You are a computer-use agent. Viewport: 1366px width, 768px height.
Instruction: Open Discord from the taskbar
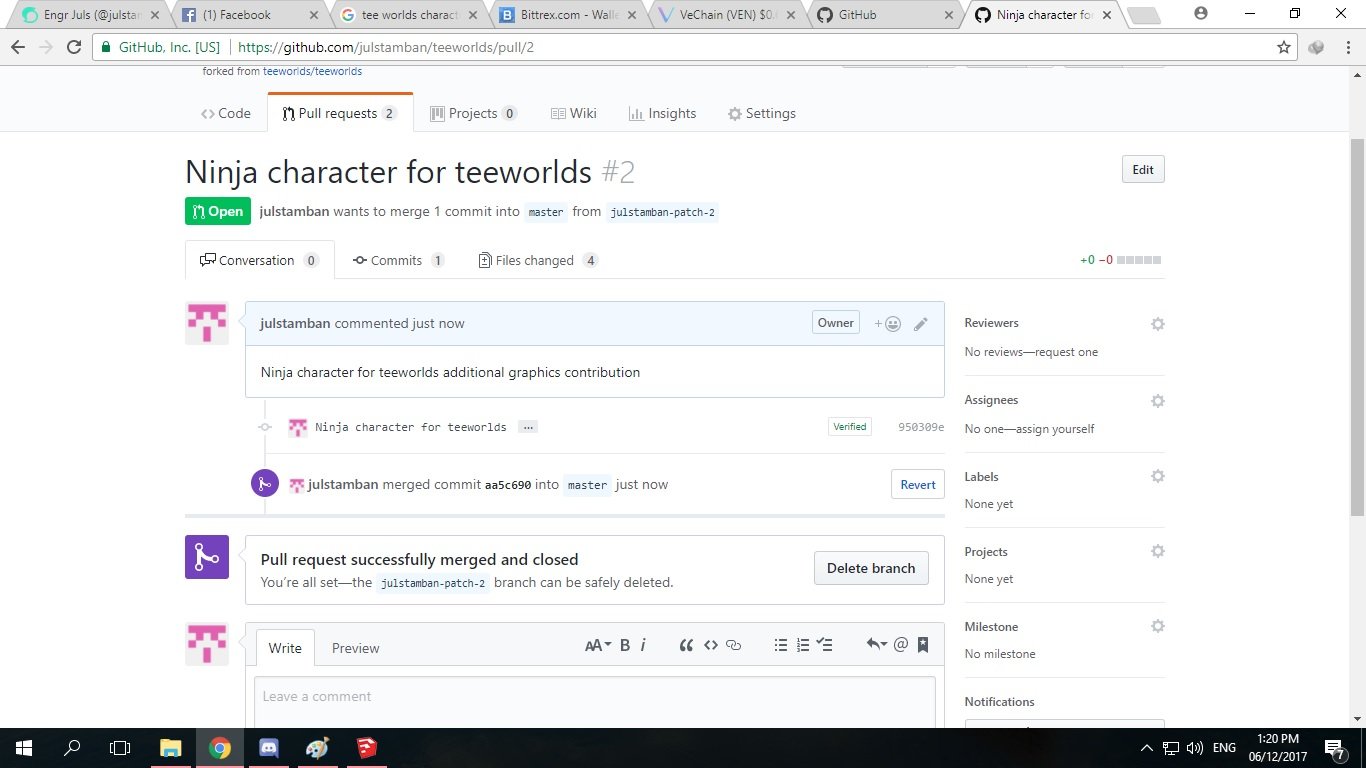[268, 748]
